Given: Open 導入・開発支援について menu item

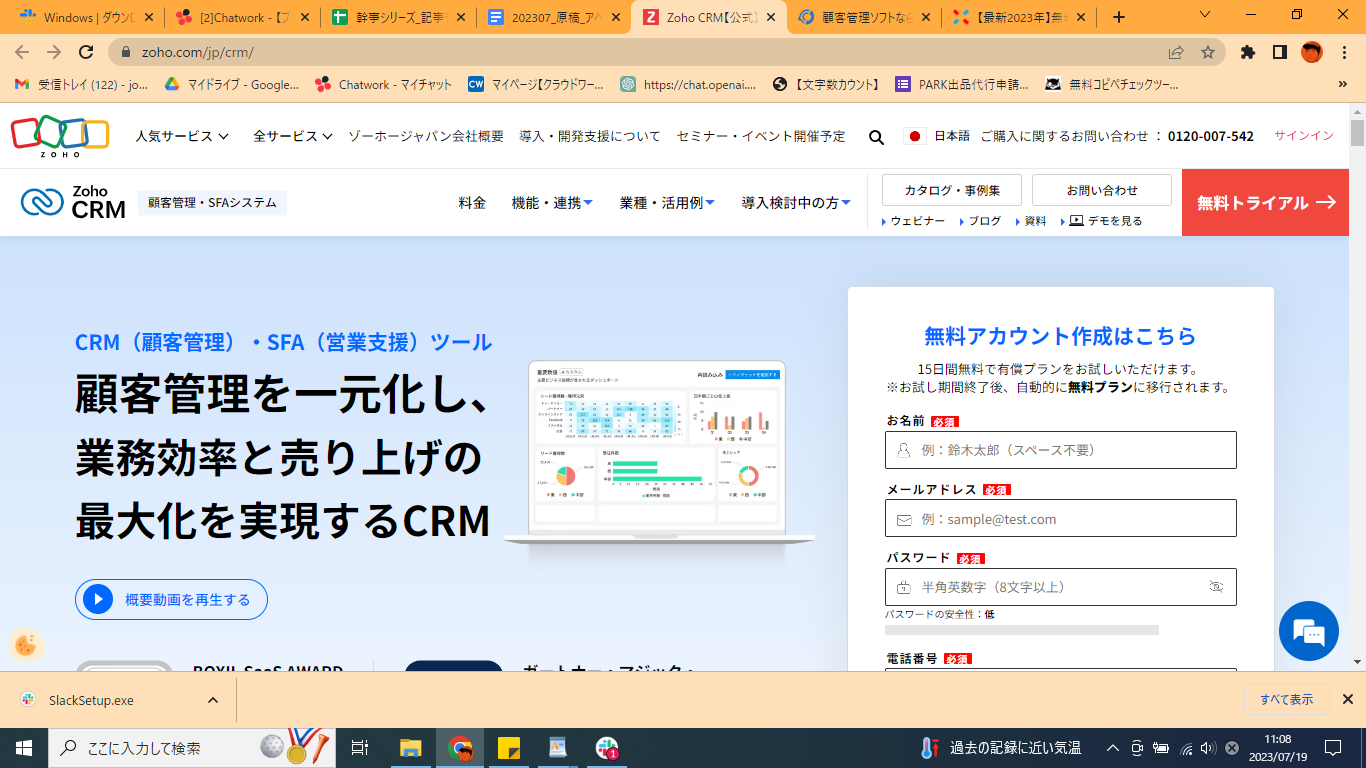Looking at the screenshot, I should click(590, 136).
